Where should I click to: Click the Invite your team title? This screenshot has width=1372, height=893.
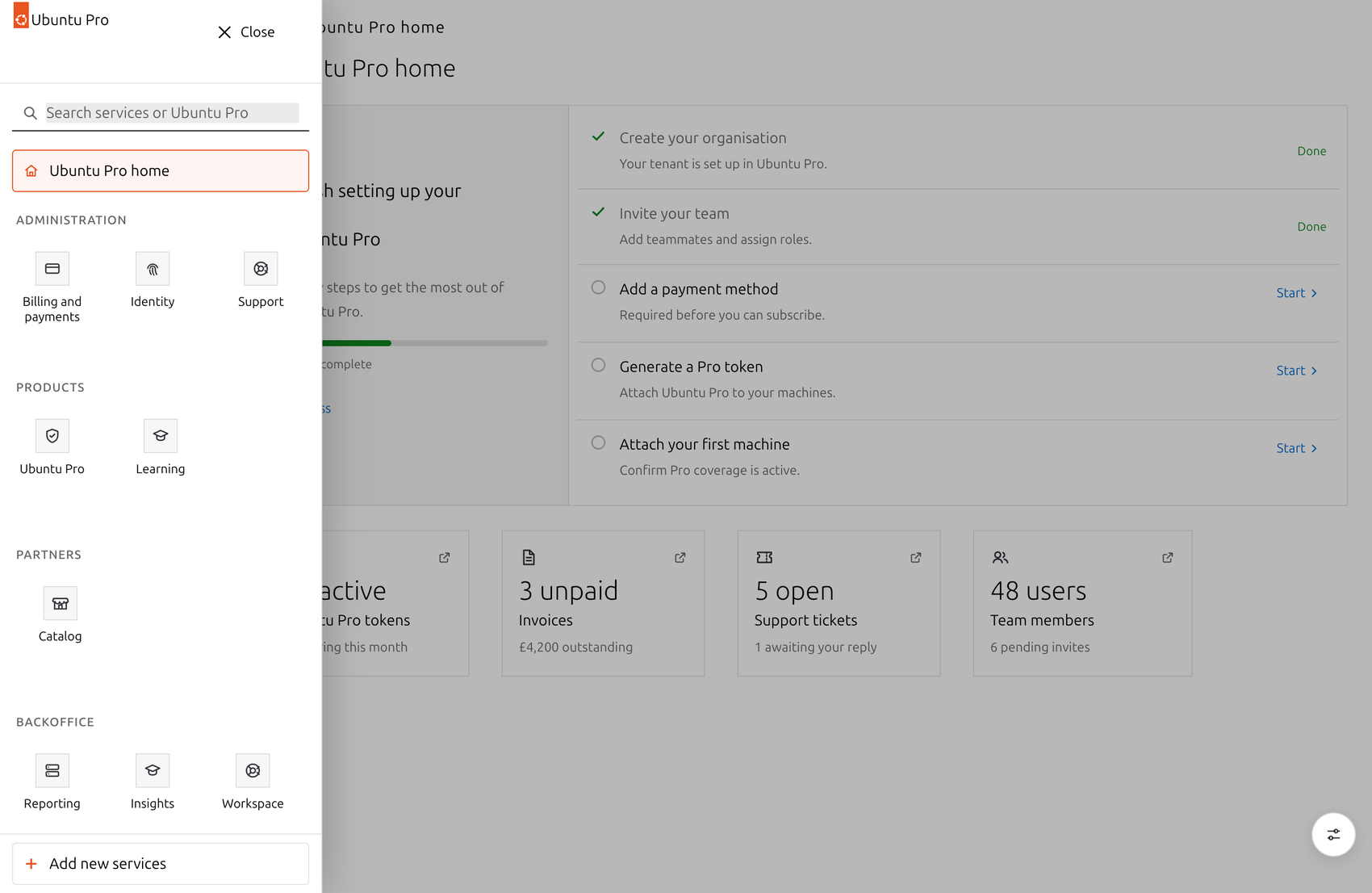[674, 214]
